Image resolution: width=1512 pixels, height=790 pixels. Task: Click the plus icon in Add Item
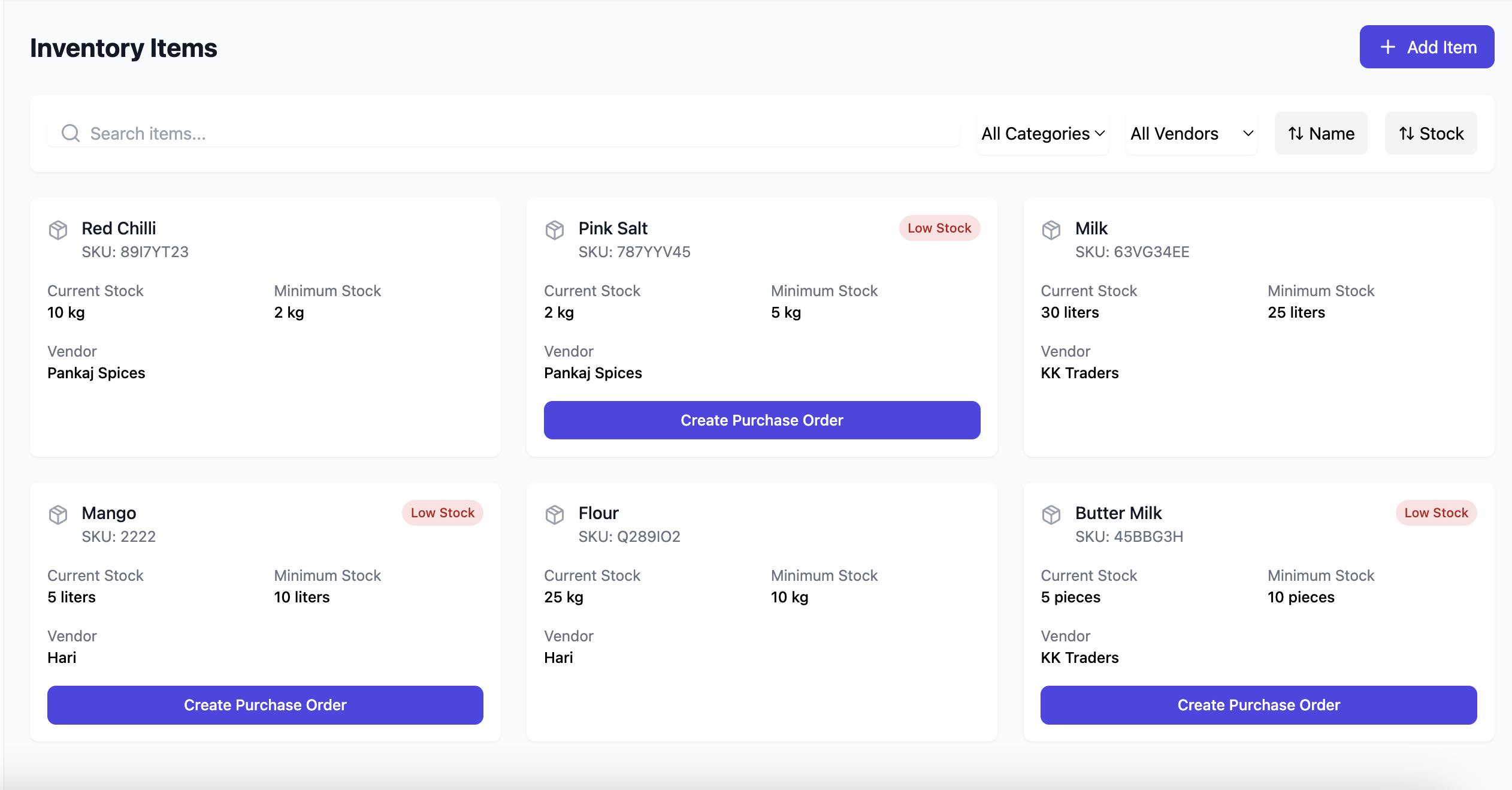[1388, 47]
